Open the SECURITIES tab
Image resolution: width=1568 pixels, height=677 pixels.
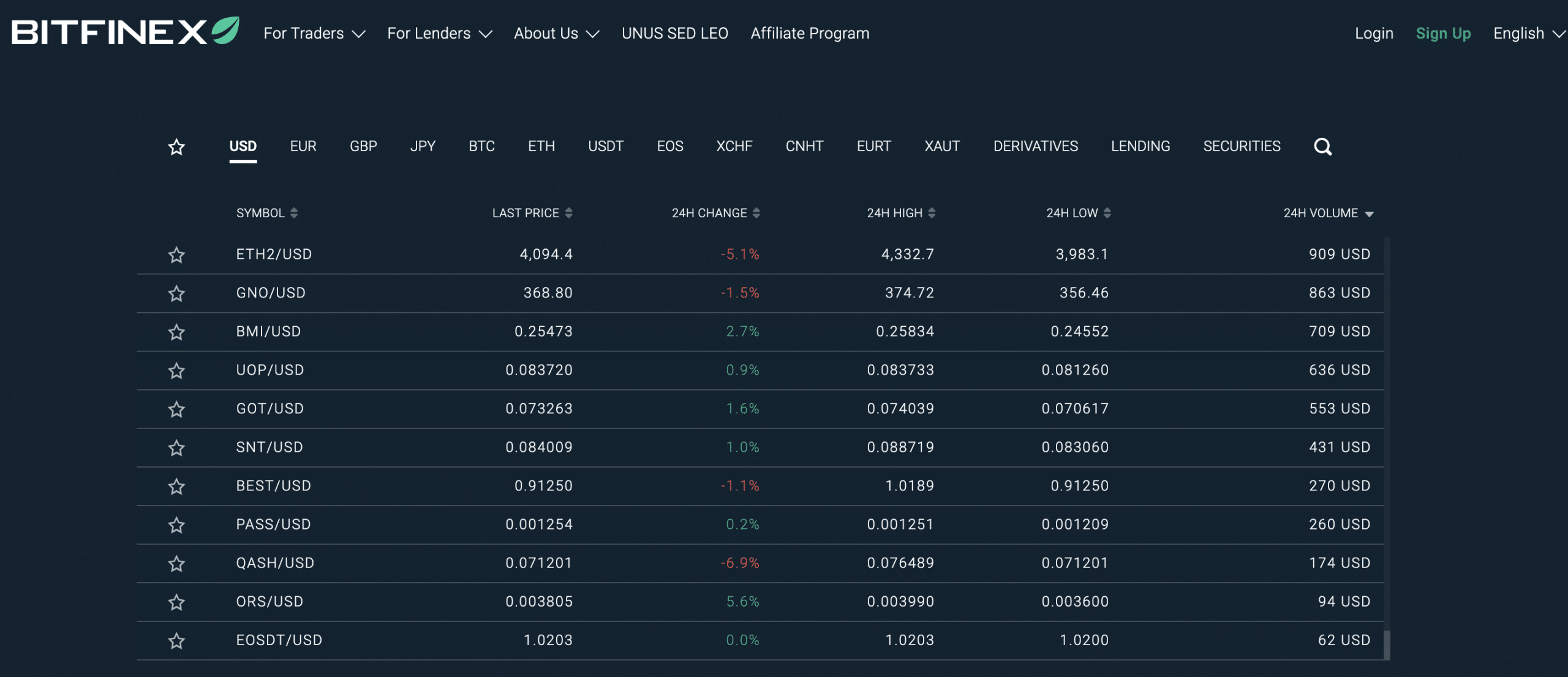click(x=1242, y=146)
